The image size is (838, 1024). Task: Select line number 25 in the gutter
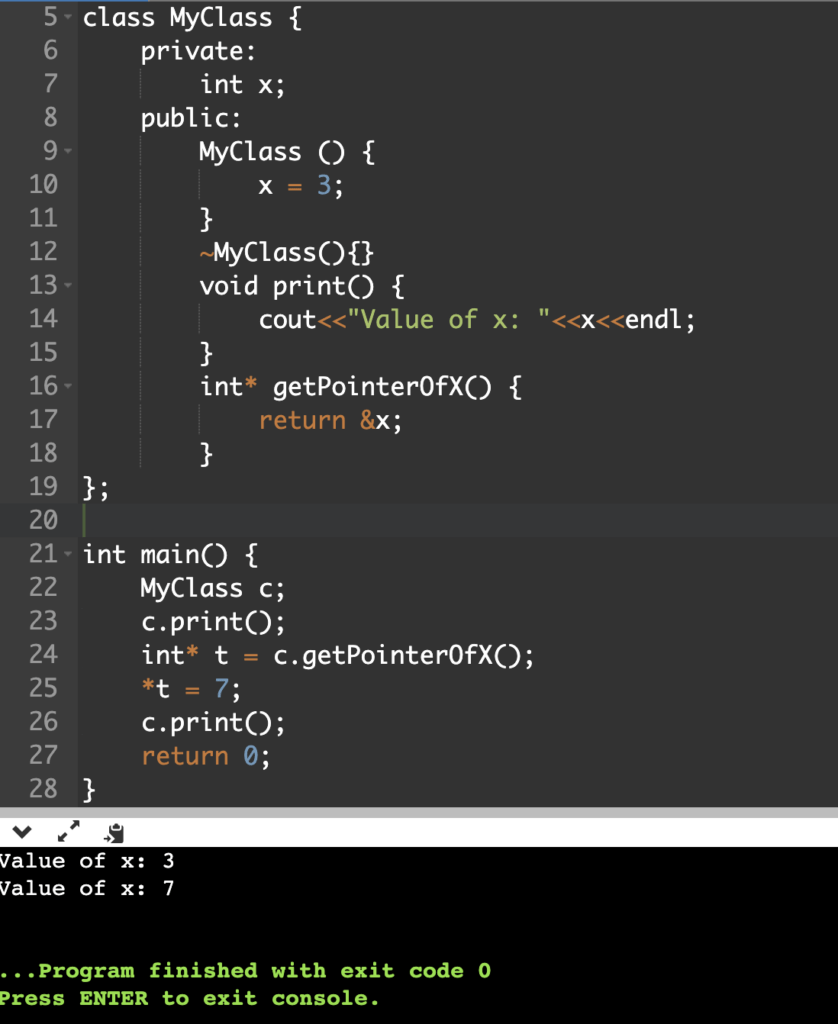pyautogui.click(x=44, y=688)
